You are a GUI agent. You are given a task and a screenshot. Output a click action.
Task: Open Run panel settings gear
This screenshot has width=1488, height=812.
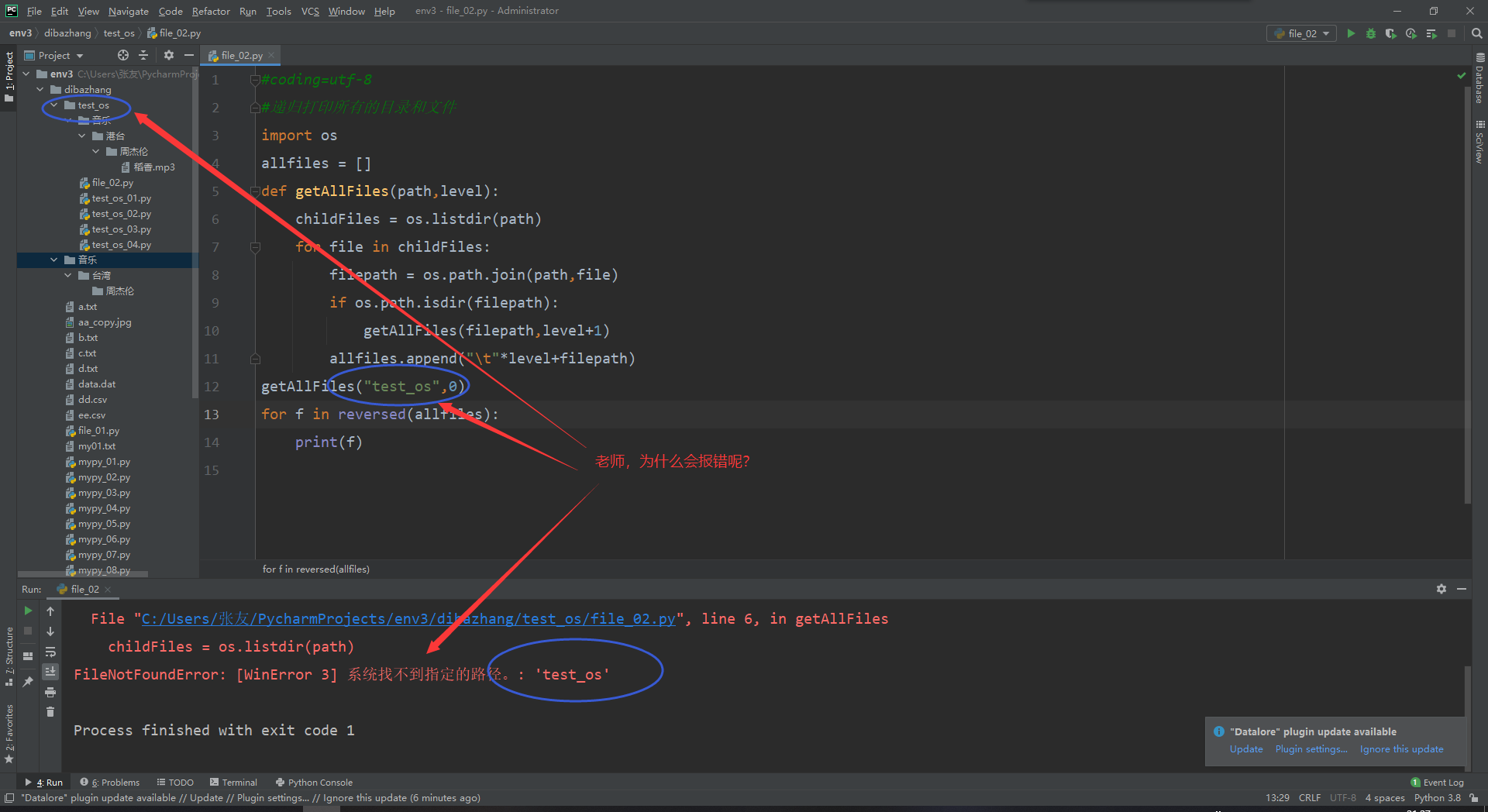click(x=1441, y=589)
